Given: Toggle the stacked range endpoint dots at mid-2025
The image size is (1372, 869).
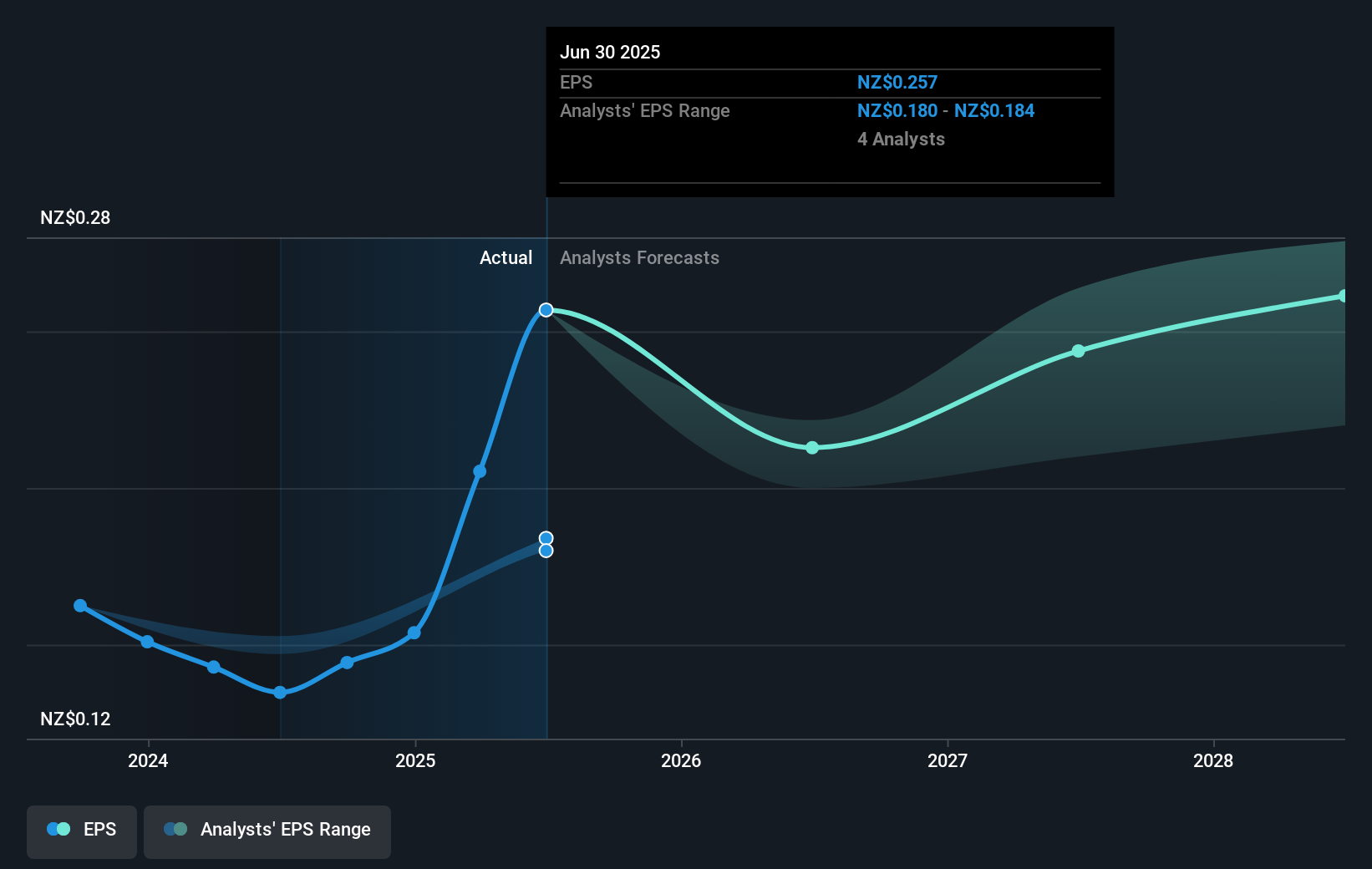Looking at the screenshot, I should click(546, 543).
